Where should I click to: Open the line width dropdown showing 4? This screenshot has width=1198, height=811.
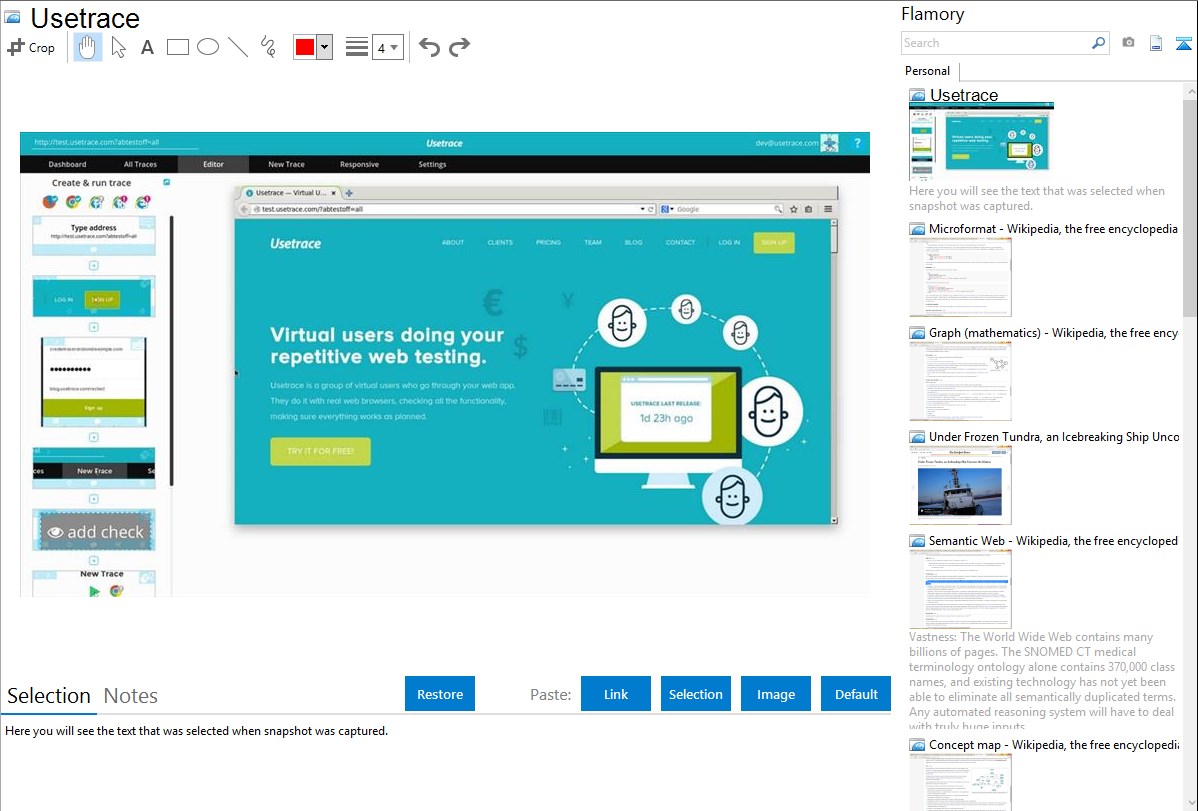click(x=387, y=47)
